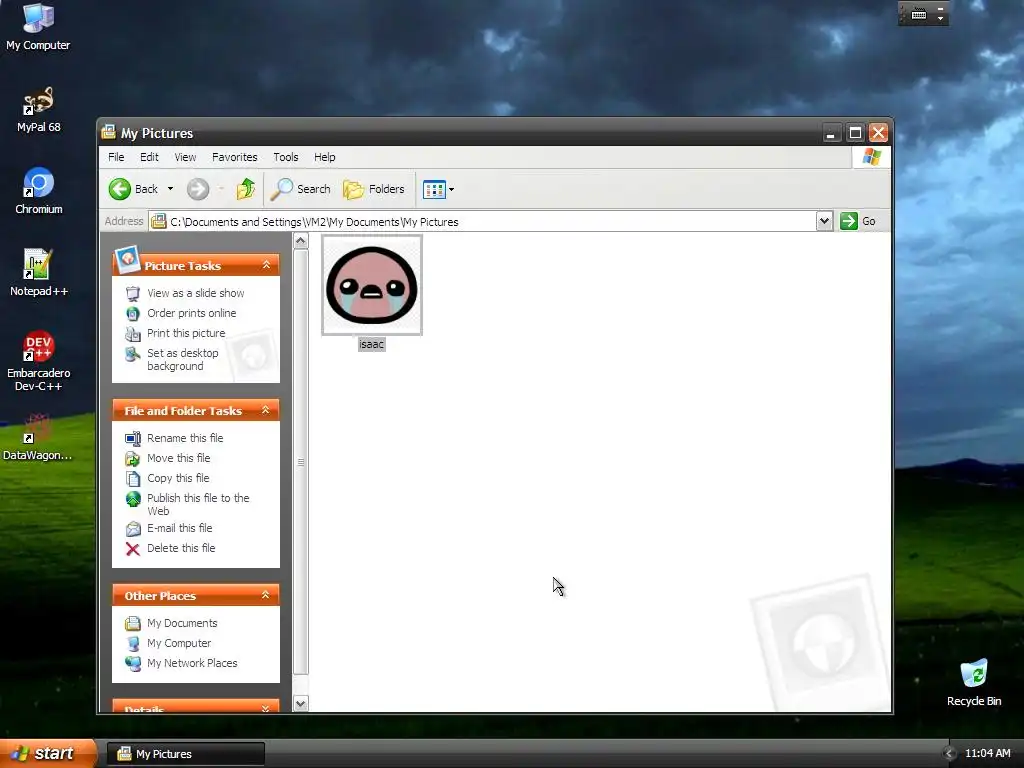
Task: Click Print this picture link
Action: coord(186,333)
